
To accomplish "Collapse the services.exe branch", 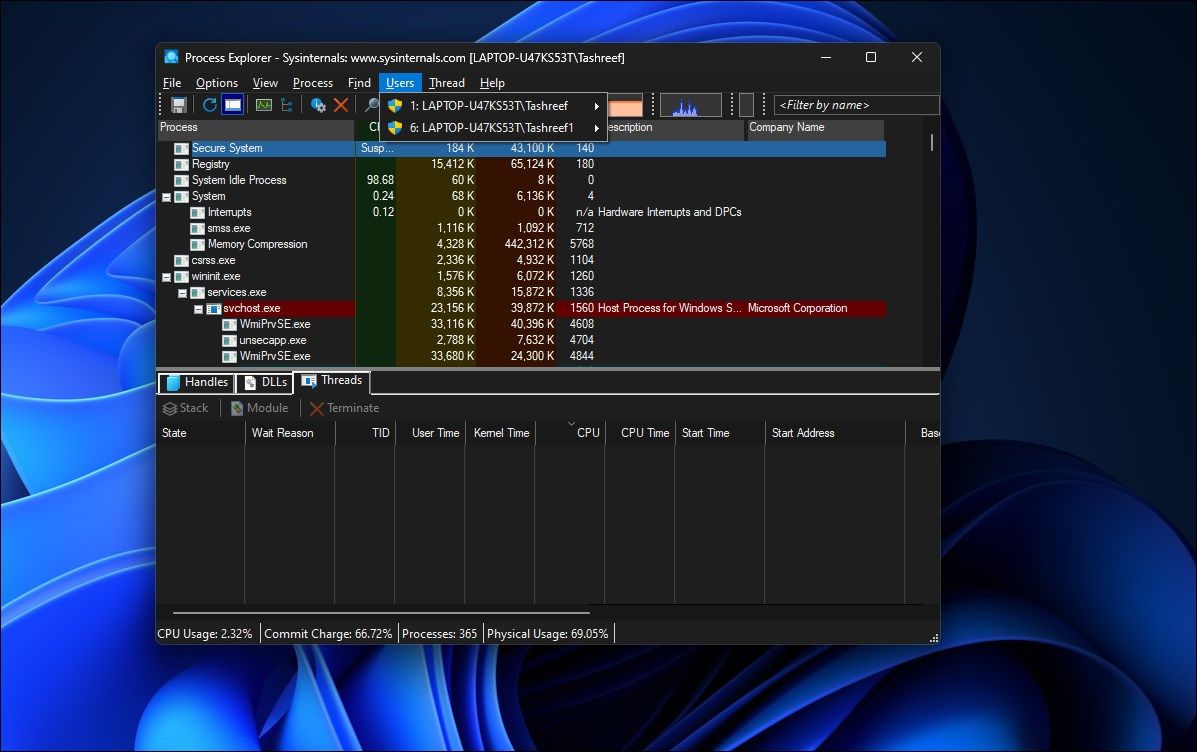I will (x=183, y=292).
